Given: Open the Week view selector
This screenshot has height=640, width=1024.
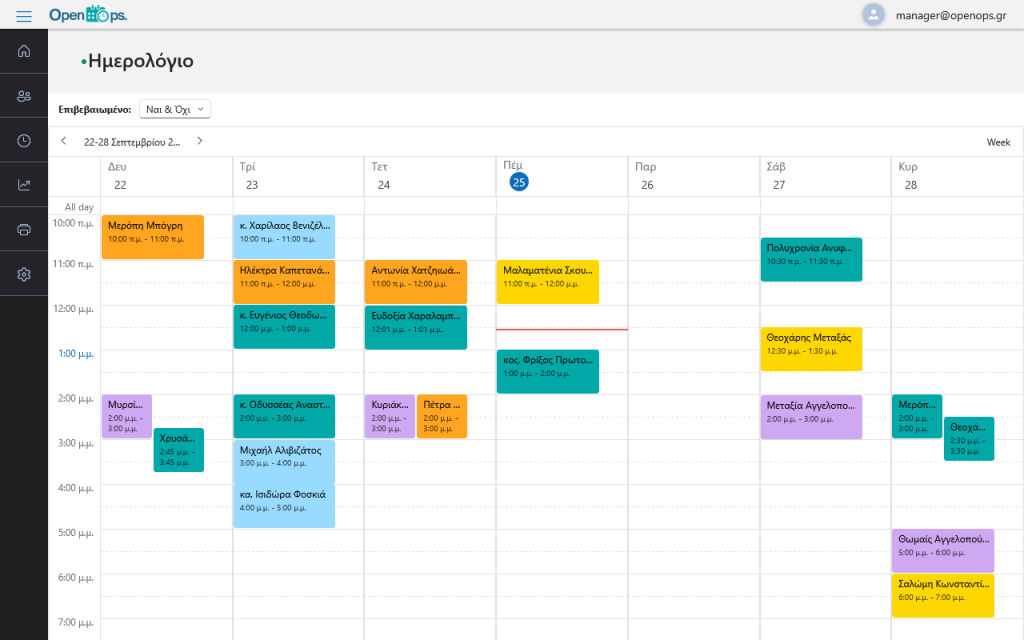Looking at the screenshot, I should tap(998, 142).
